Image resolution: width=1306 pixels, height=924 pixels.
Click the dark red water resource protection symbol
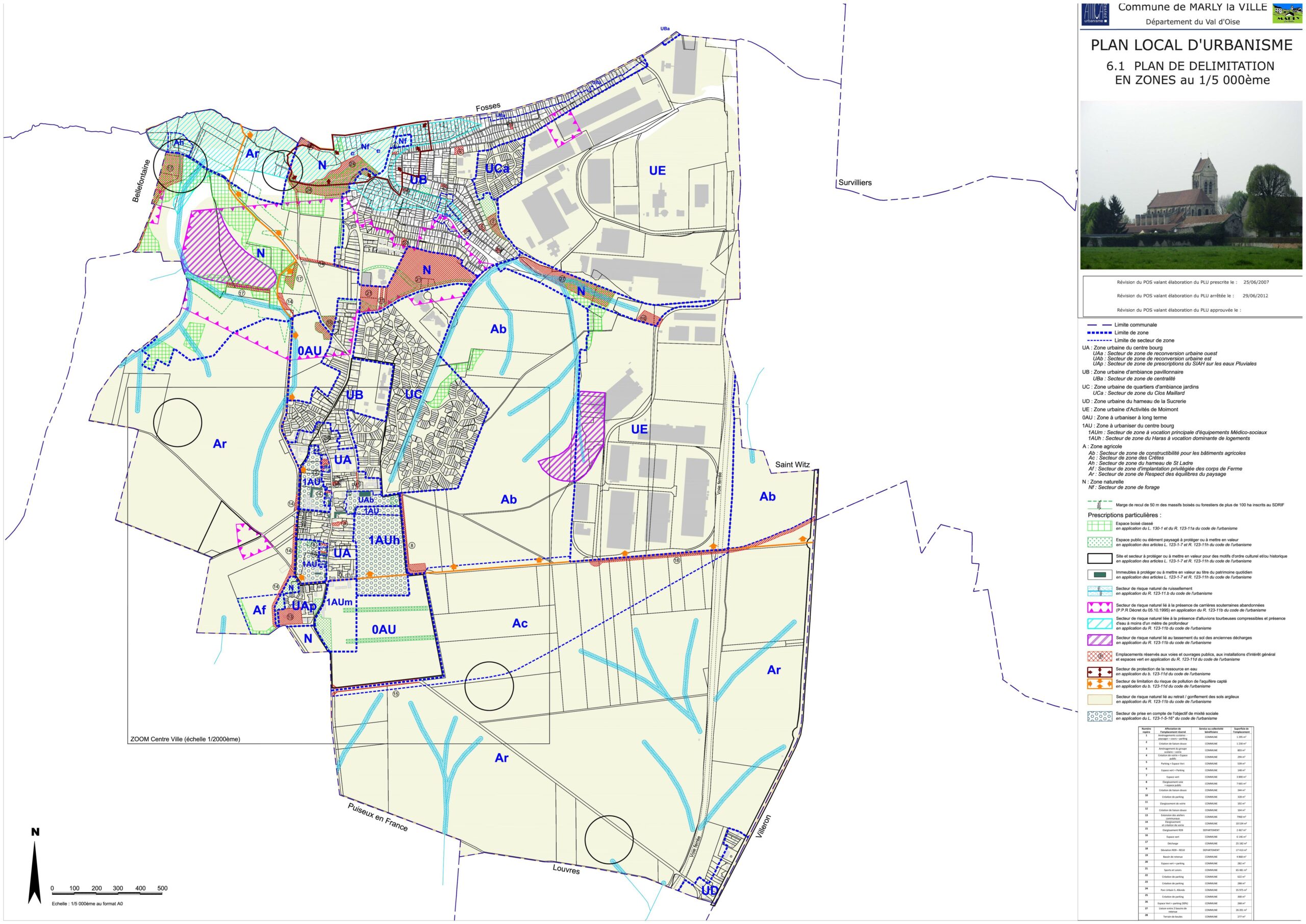(x=1099, y=671)
